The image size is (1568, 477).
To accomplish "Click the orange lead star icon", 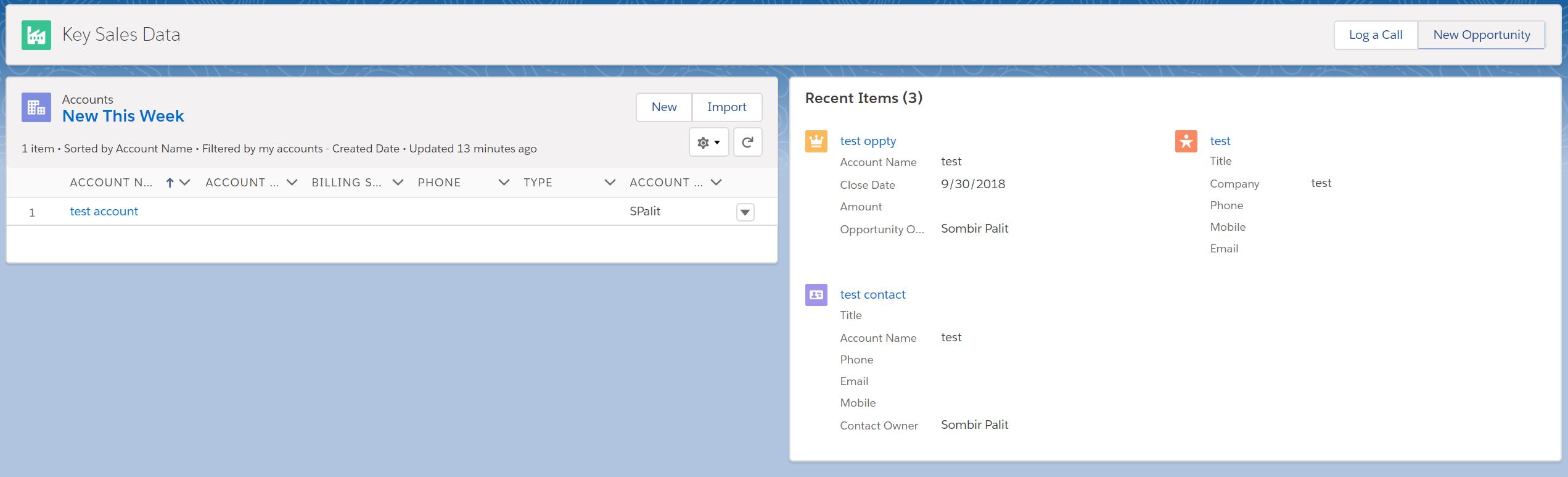I will click(x=1186, y=141).
